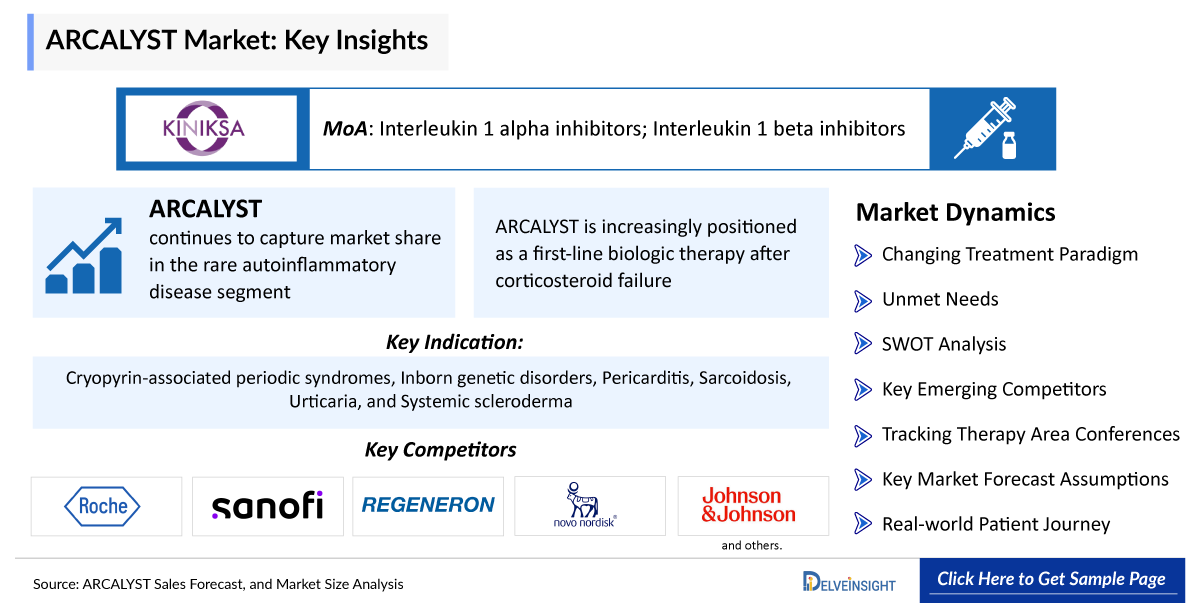Image resolution: width=1200 pixels, height=603 pixels.
Task: Click the DelveInsight logo in footer
Action: pyautogui.click(x=849, y=581)
